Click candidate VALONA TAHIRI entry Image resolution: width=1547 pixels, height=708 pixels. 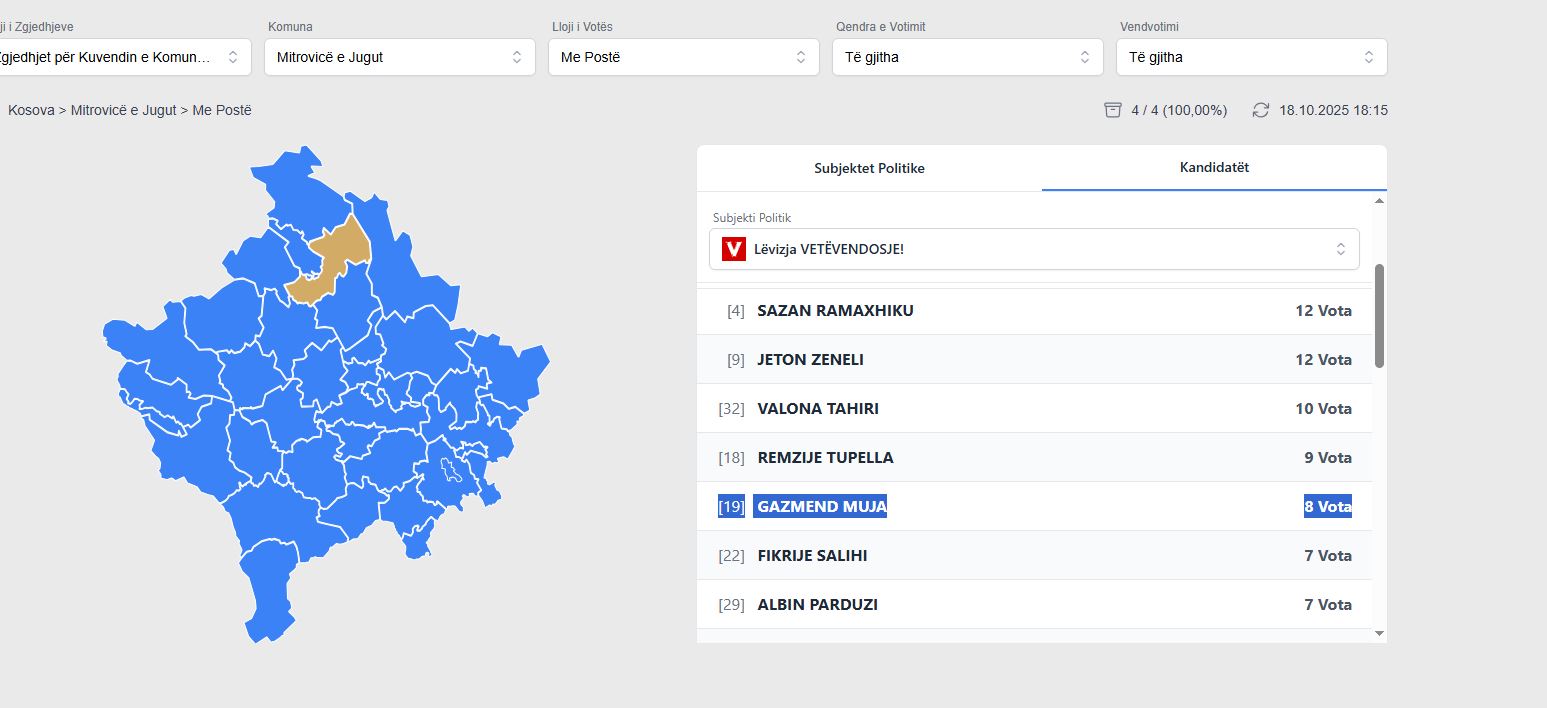click(x=1034, y=409)
